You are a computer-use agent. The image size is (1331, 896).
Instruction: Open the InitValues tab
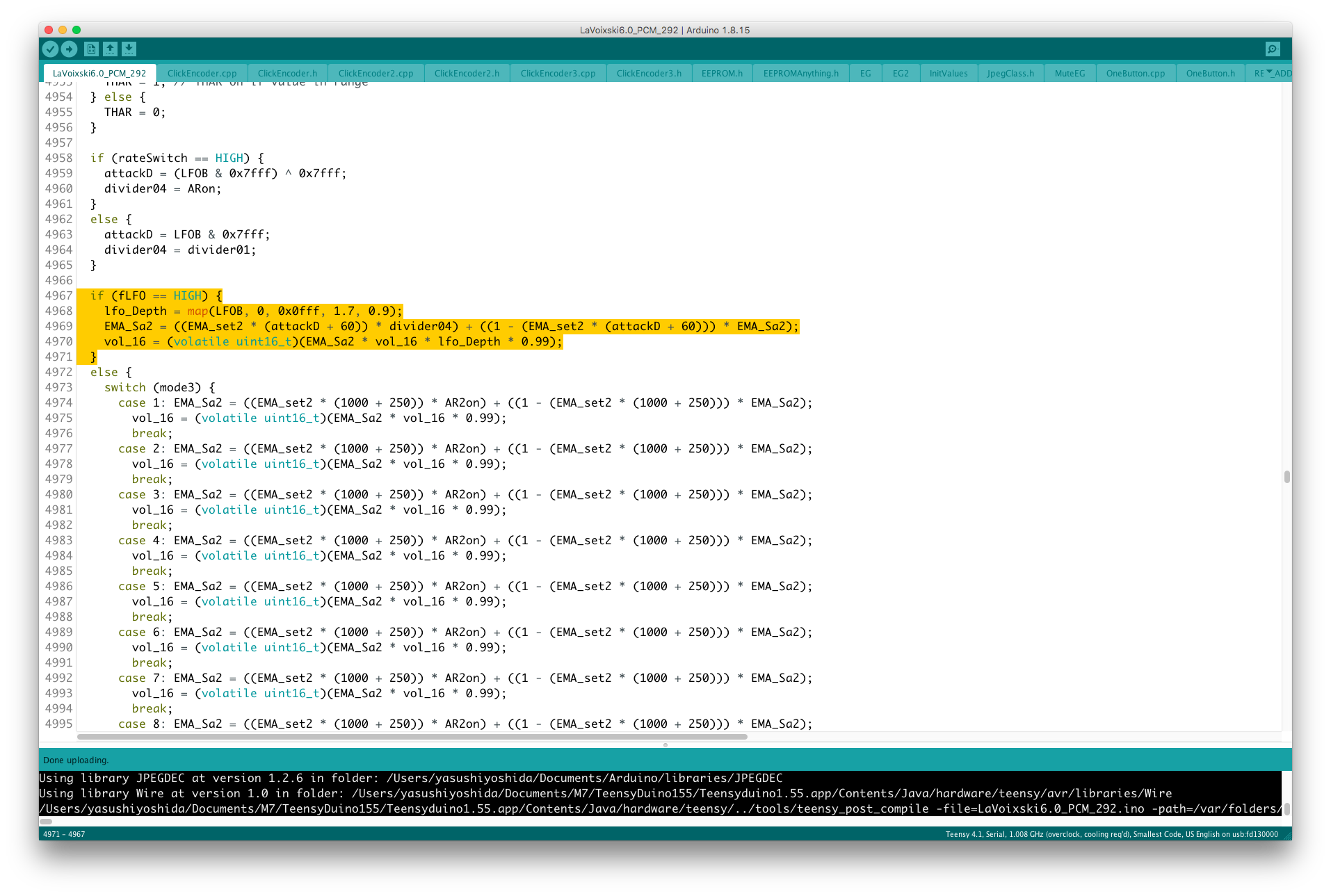pyautogui.click(x=949, y=73)
